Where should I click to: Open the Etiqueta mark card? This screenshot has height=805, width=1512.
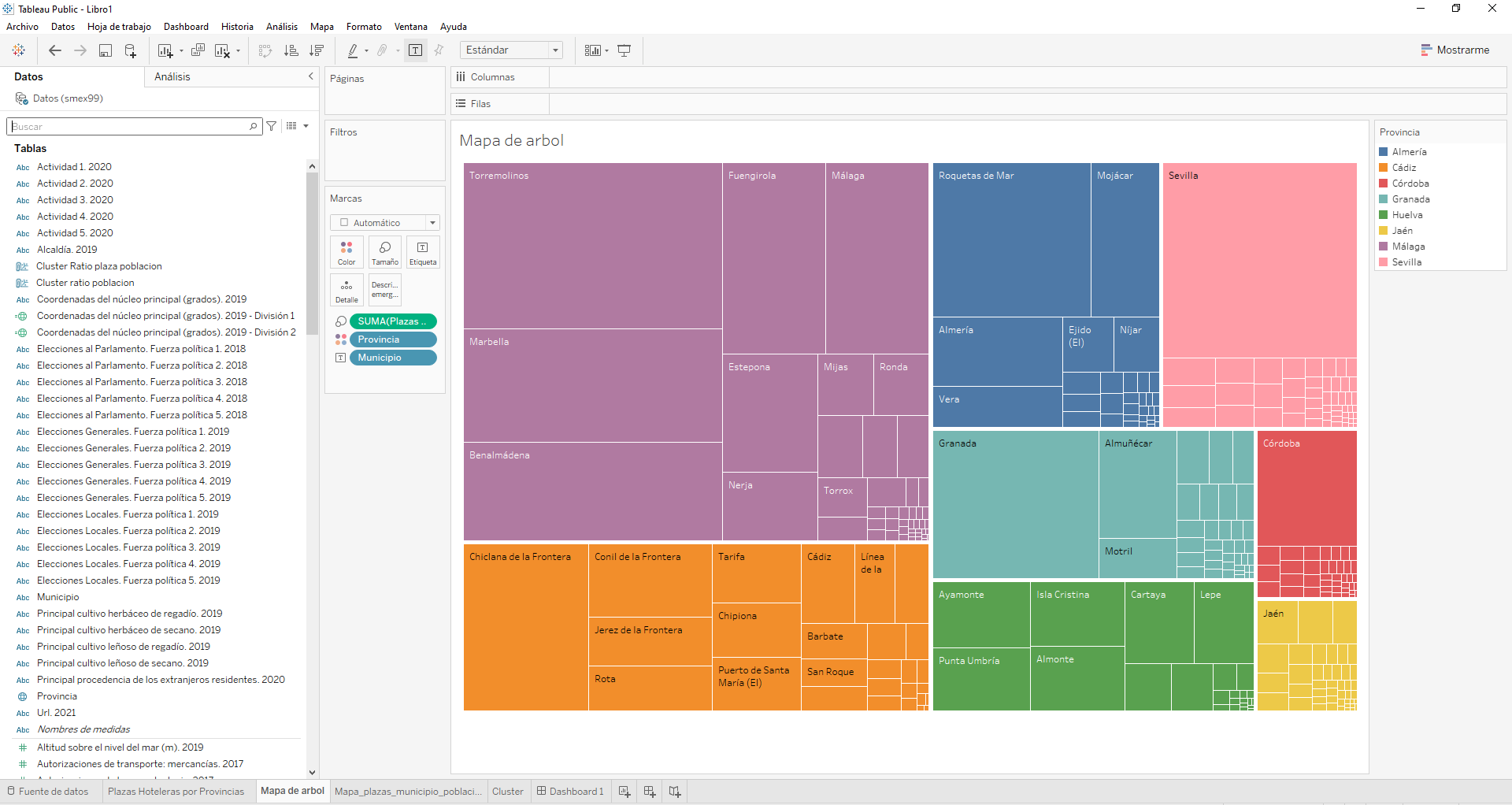(423, 252)
